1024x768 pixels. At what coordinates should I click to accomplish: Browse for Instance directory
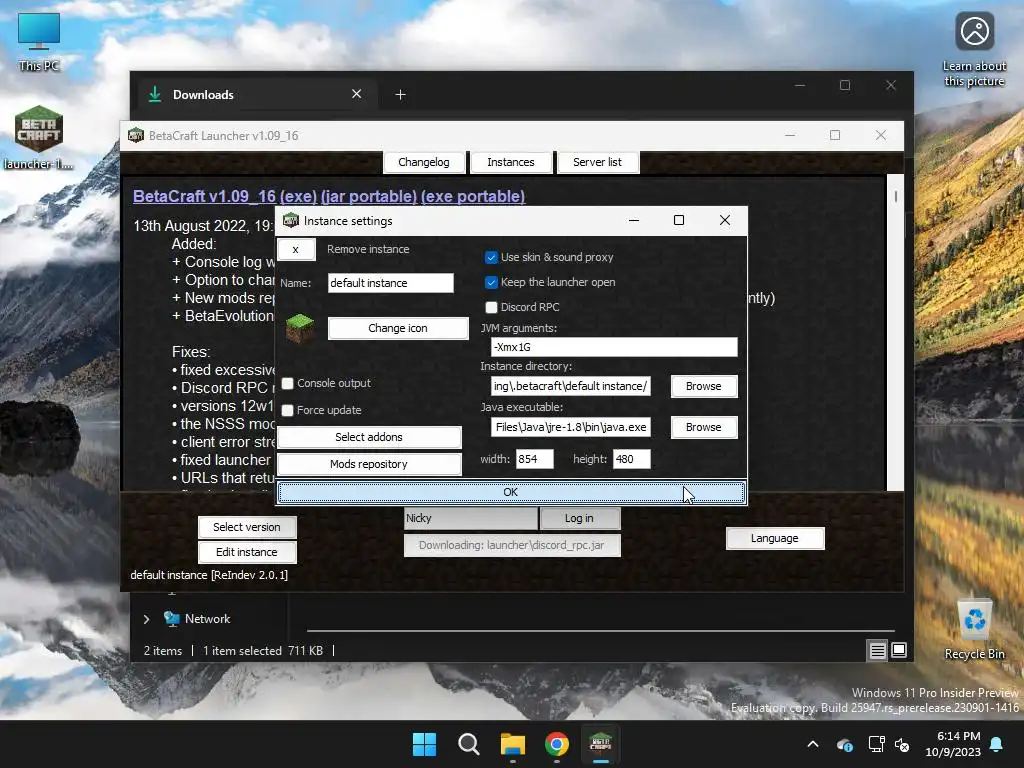[x=703, y=386]
